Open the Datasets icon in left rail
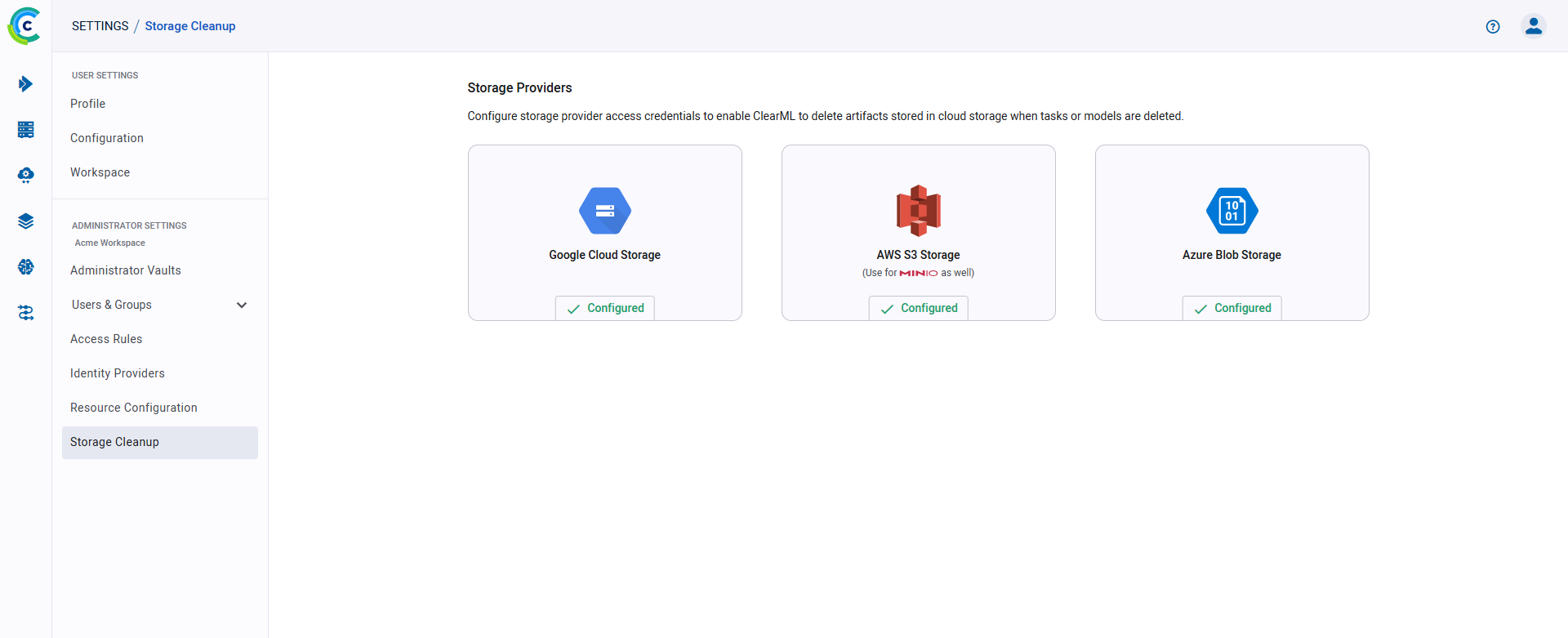The height and width of the screenshot is (638, 1568). (25, 130)
